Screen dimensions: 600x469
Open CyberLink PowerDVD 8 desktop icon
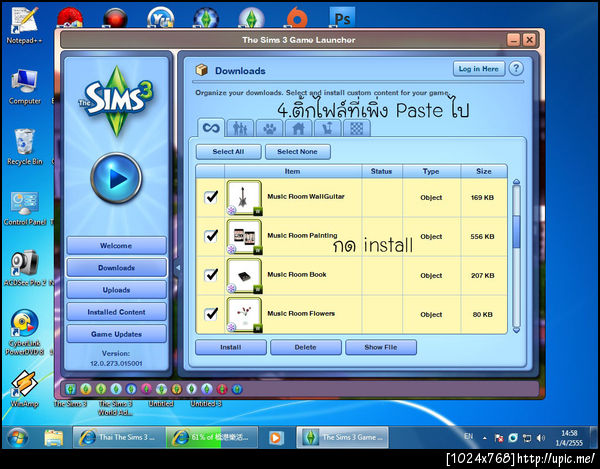24,332
